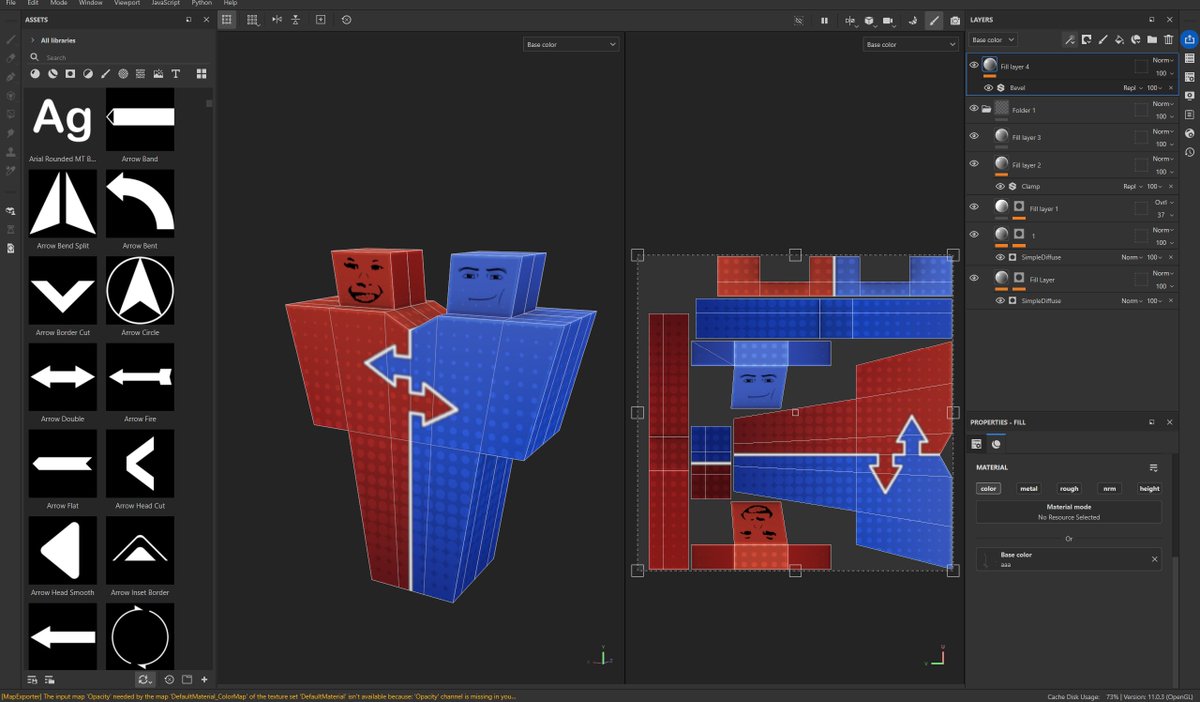Expand the All libraries tree
The width and height of the screenshot is (1200, 702).
(33, 40)
